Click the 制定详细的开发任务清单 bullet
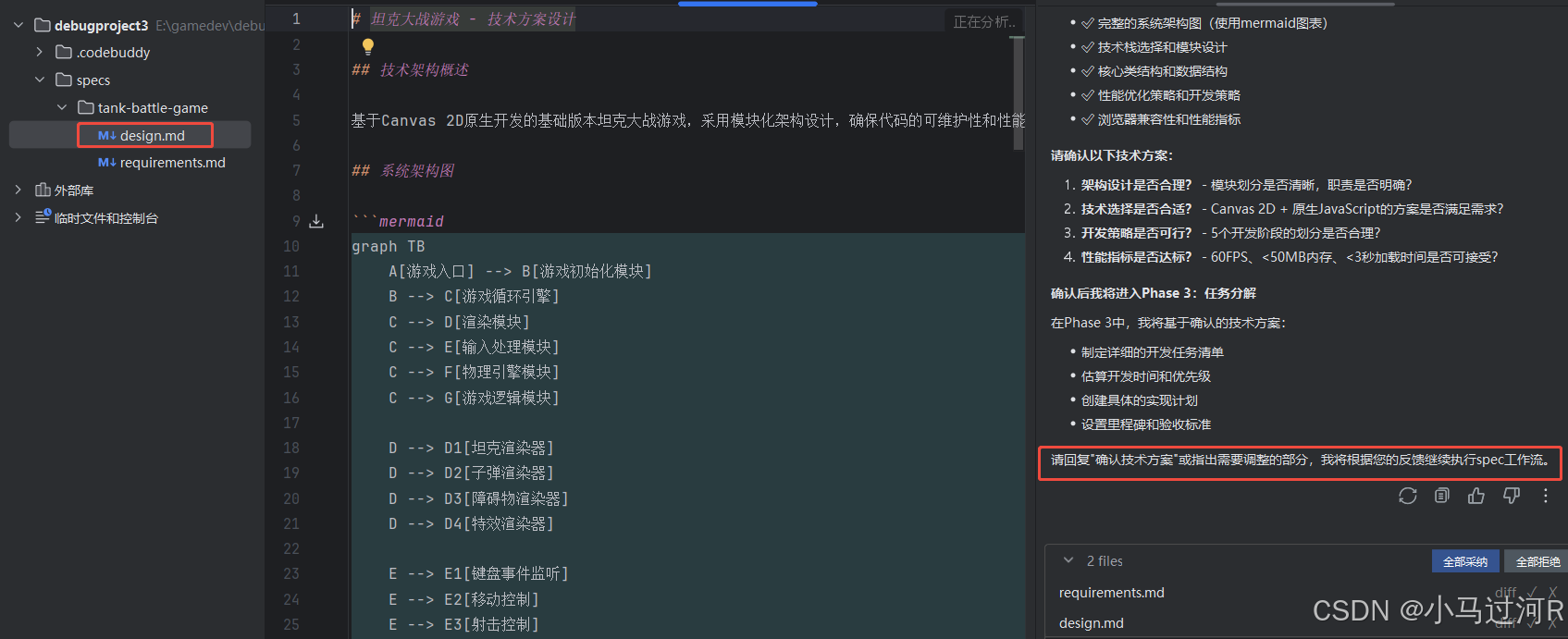 [x=1152, y=352]
